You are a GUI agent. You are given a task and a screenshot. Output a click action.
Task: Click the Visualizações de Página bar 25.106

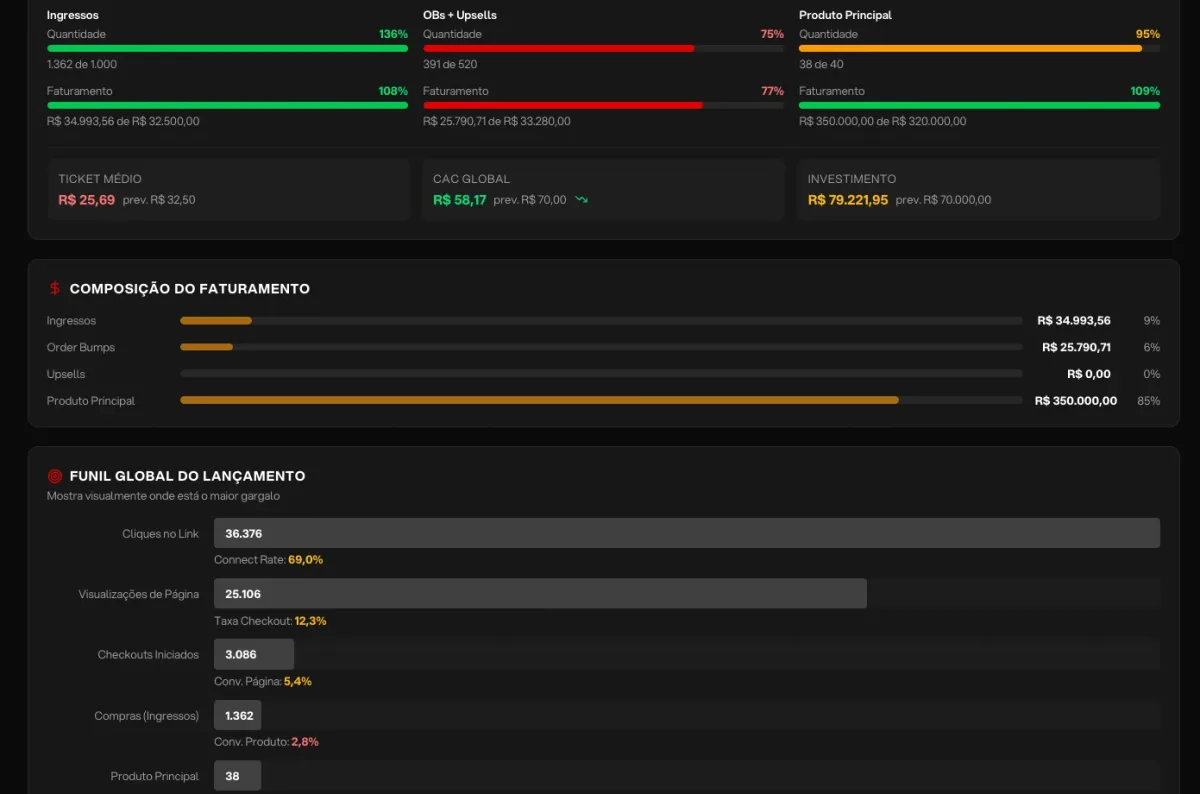540,594
